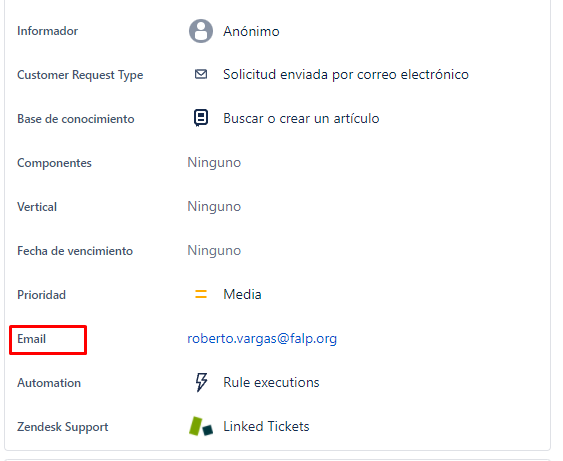Select Buscar o crear un artículo

tap(301, 118)
